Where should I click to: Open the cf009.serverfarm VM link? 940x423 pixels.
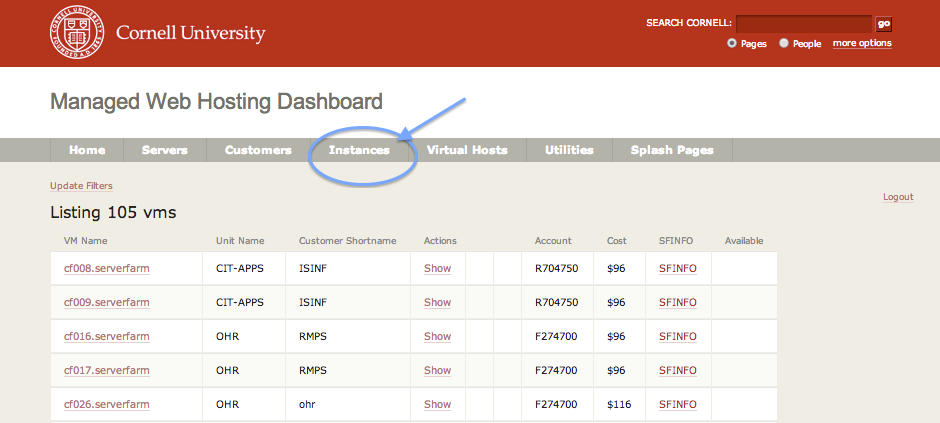(107, 303)
